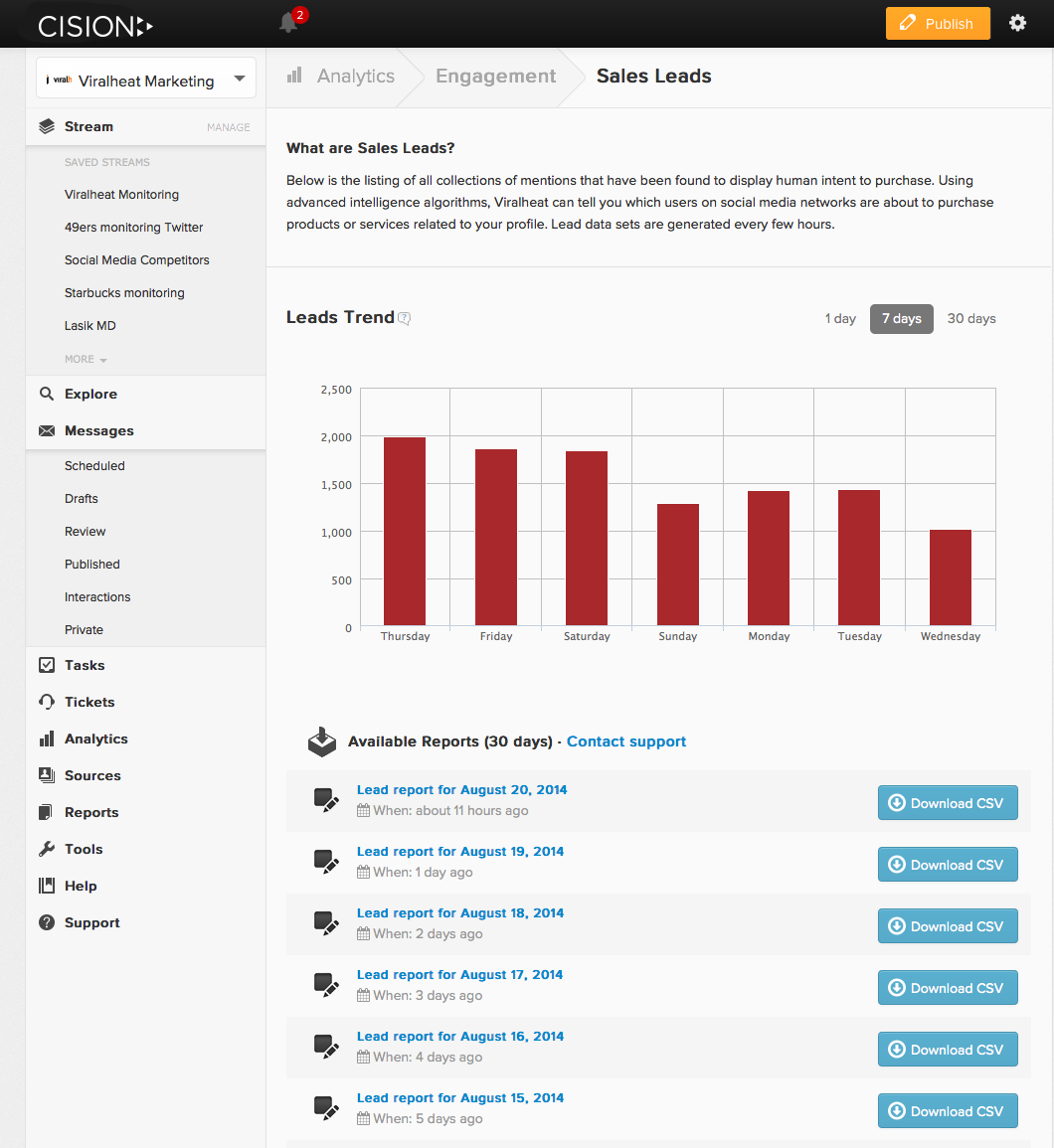Select the 7 days trend range
This screenshot has height=1148, width=1054.
pyautogui.click(x=902, y=318)
